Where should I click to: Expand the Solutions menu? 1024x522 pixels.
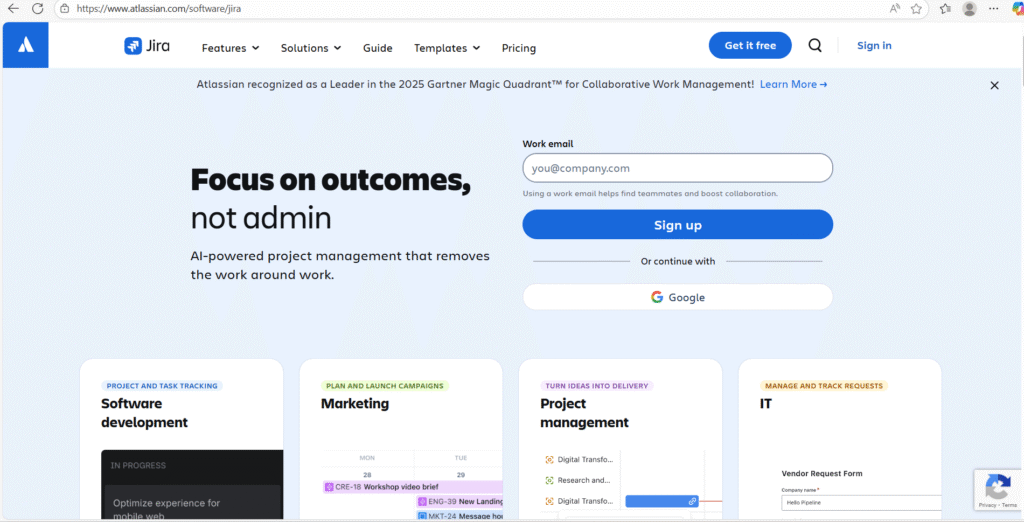click(x=311, y=48)
